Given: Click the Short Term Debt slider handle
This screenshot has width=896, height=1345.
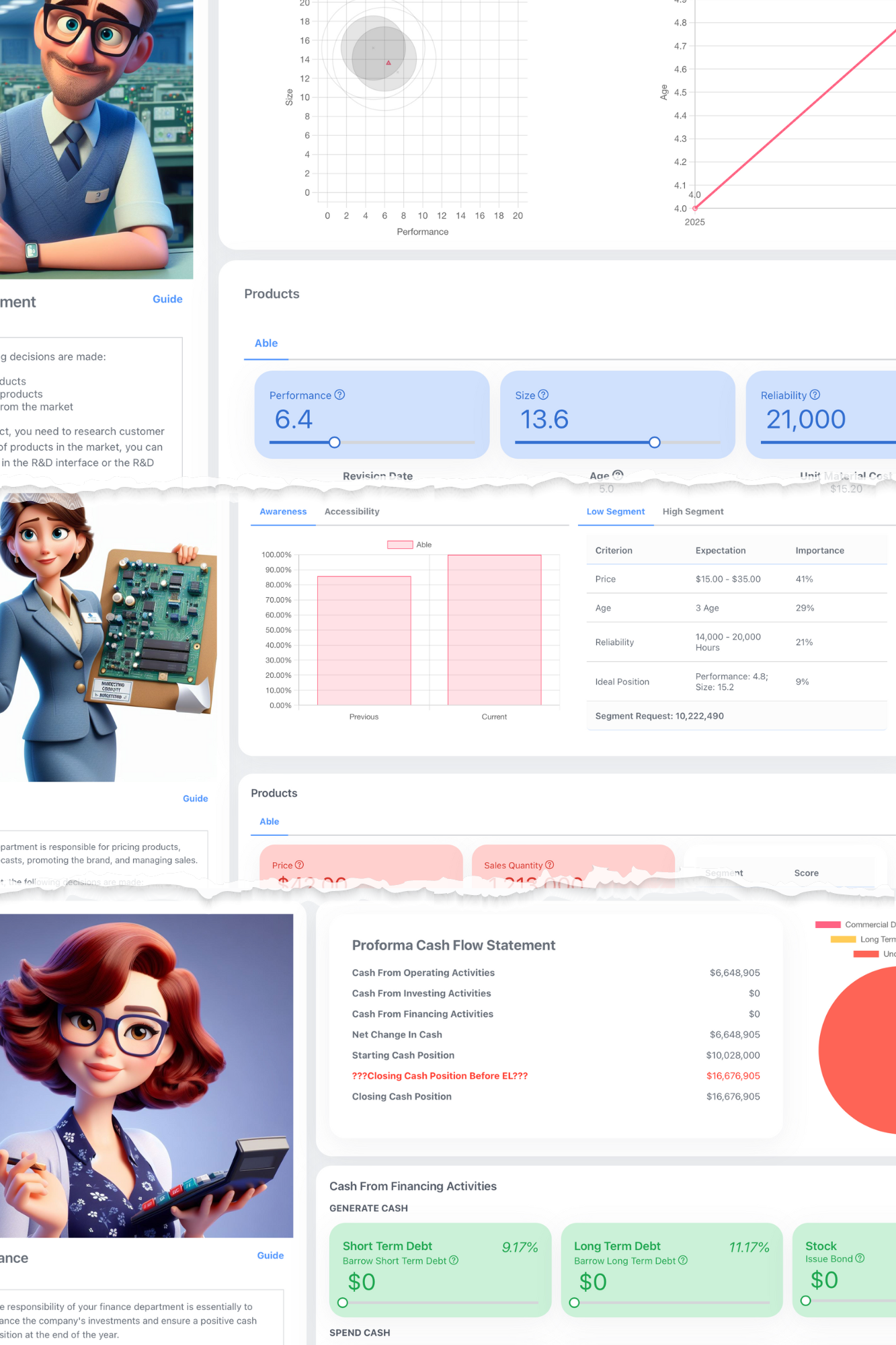Looking at the screenshot, I should pyautogui.click(x=343, y=1303).
